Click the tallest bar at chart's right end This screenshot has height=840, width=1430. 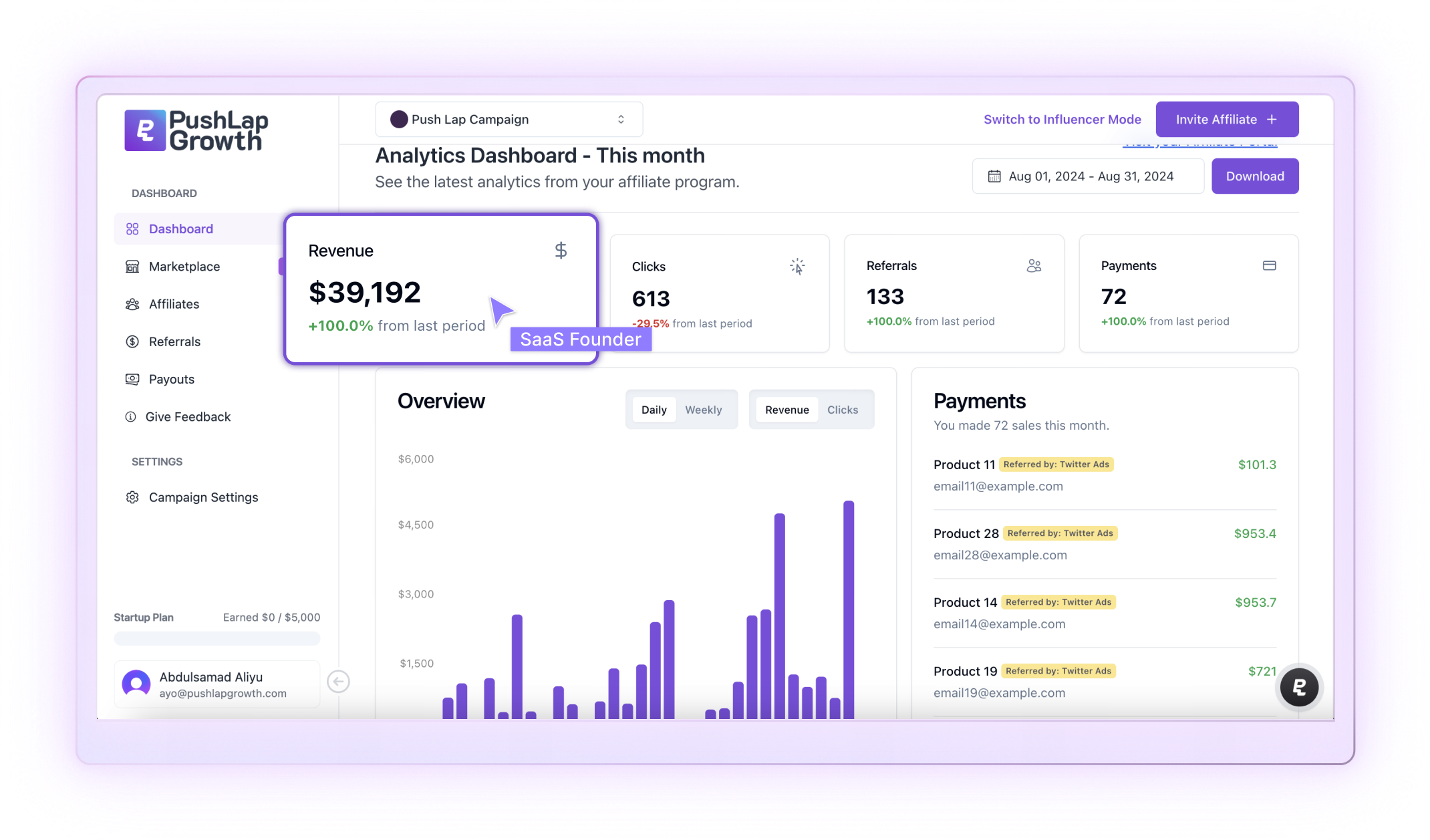point(849,609)
